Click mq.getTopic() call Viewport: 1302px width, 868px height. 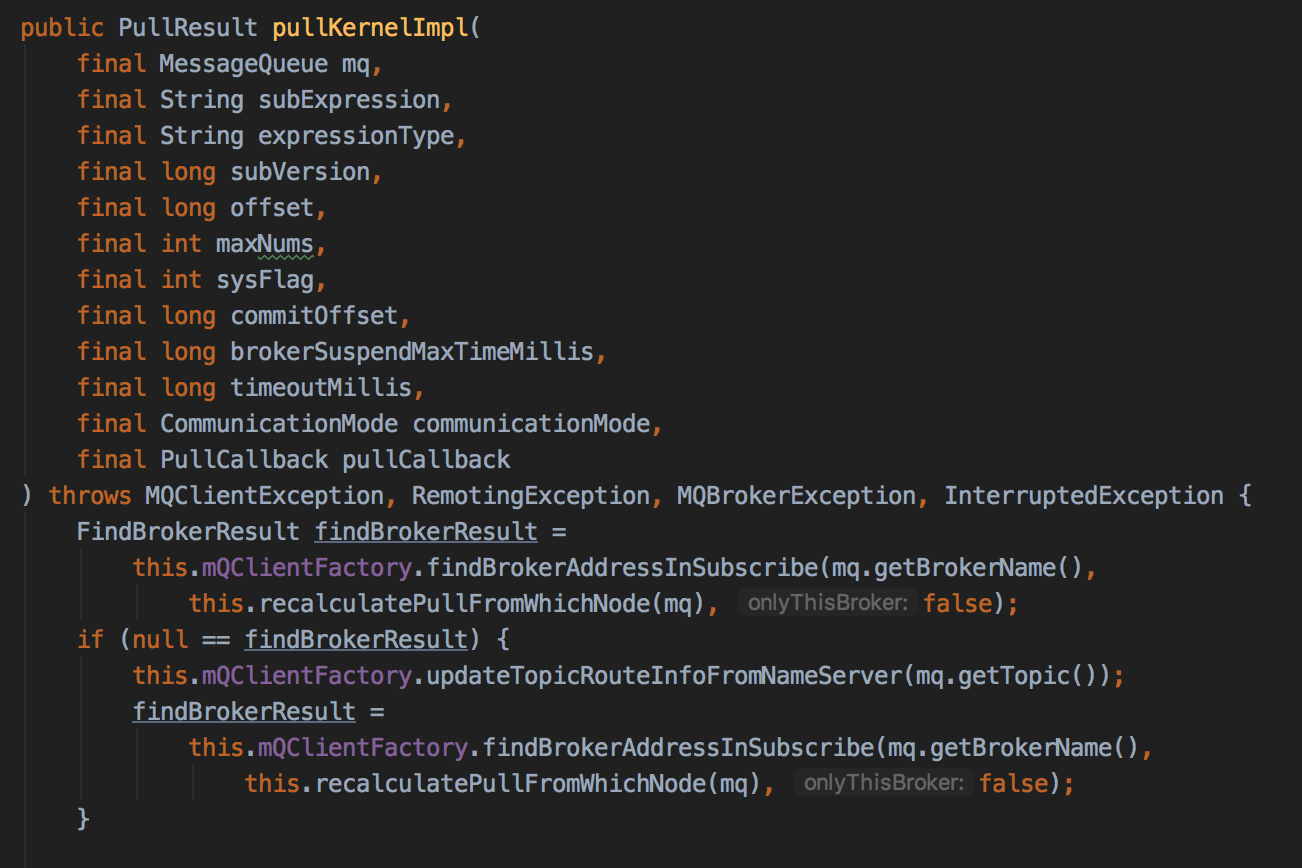[x=1007, y=676]
